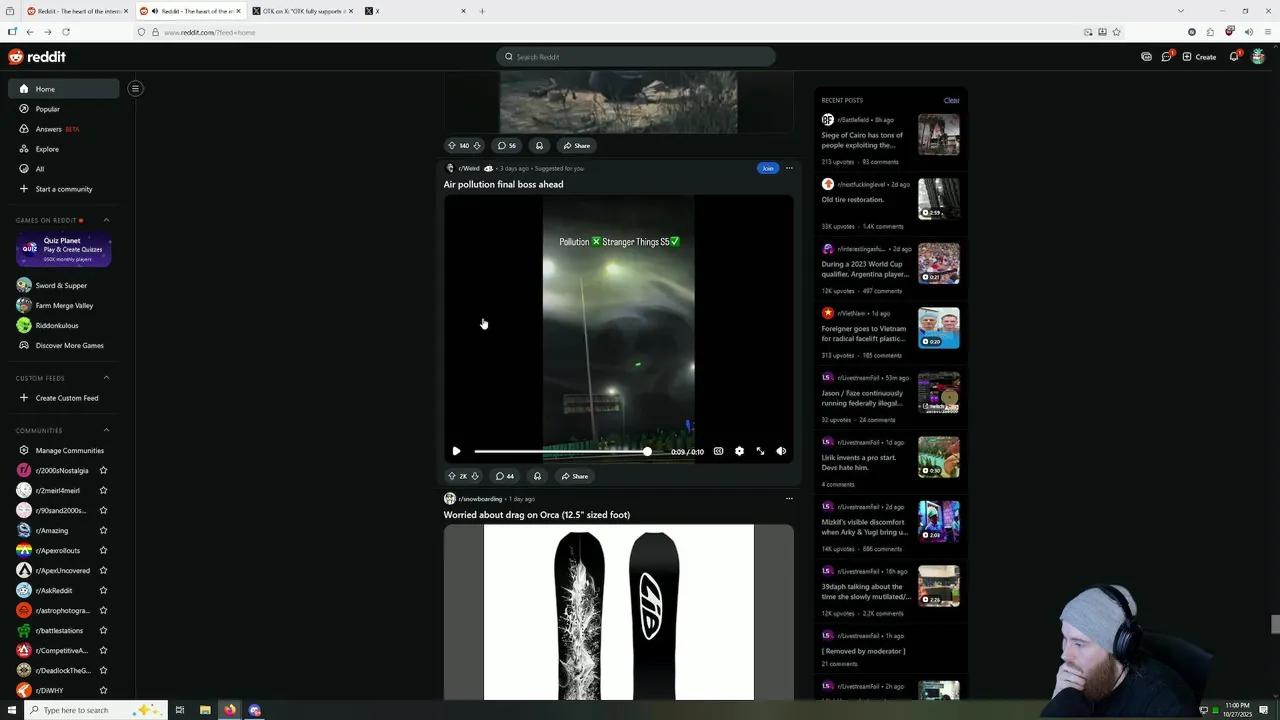Enter video fullscreen mode
Image resolution: width=1280 pixels, height=720 pixels.
(x=760, y=451)
